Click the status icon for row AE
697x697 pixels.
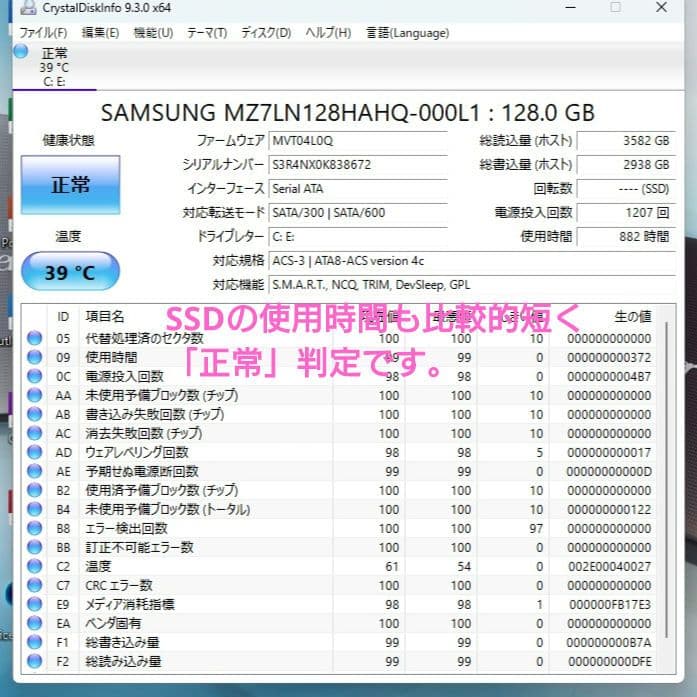coord(34,471)
